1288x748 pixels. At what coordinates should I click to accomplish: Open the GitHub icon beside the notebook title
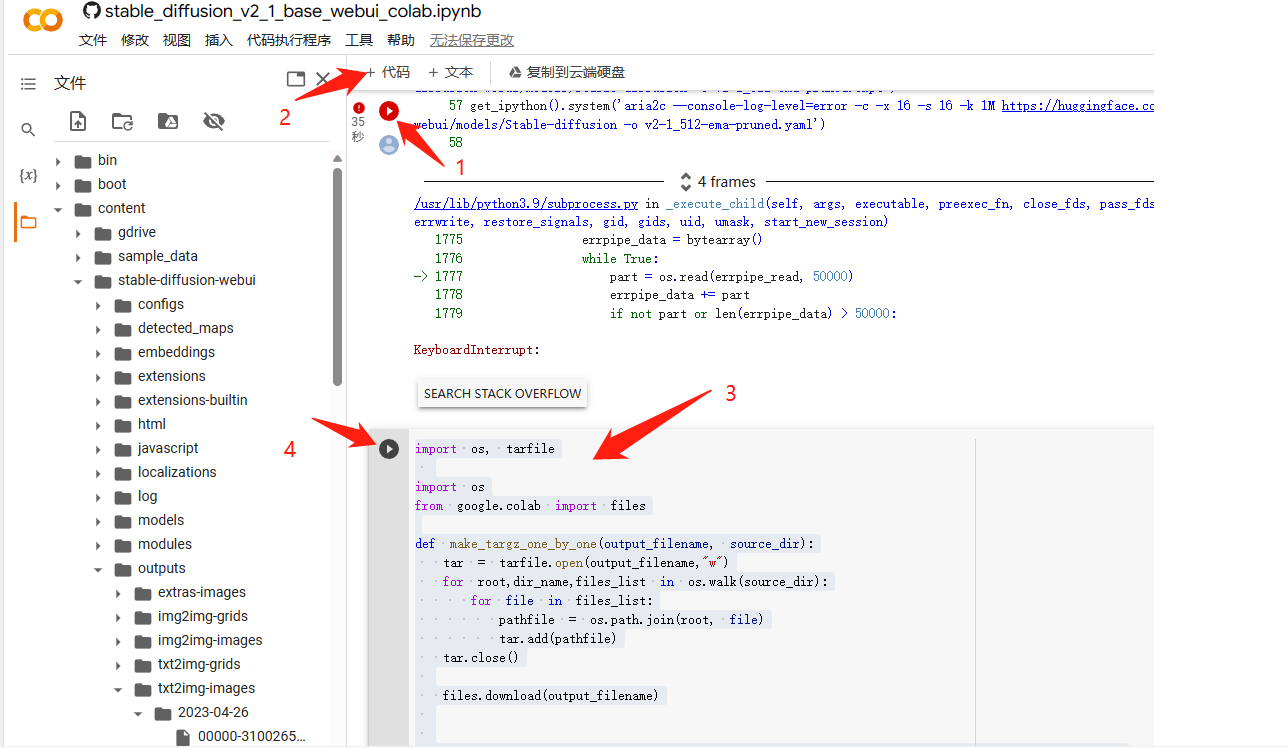(x=91, y=11)
